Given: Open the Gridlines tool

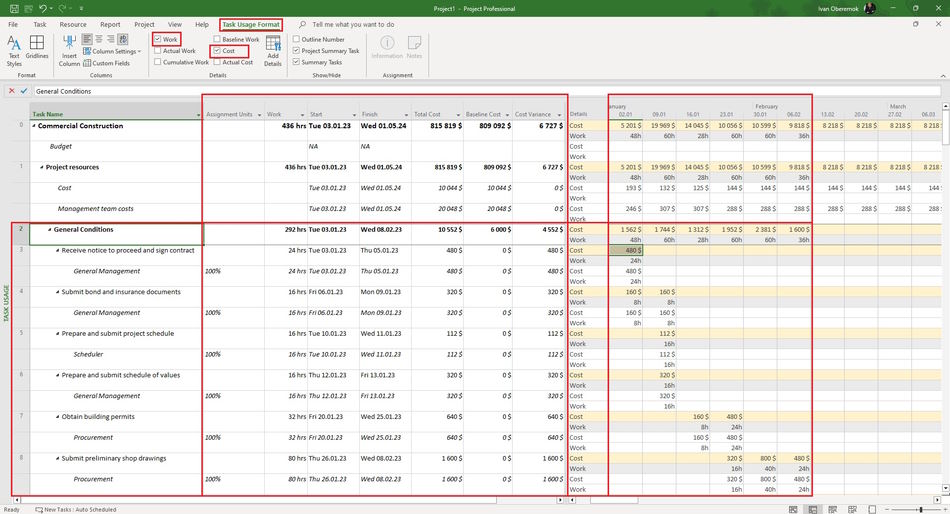Looking at the screenshot, I should coord(37,47).
